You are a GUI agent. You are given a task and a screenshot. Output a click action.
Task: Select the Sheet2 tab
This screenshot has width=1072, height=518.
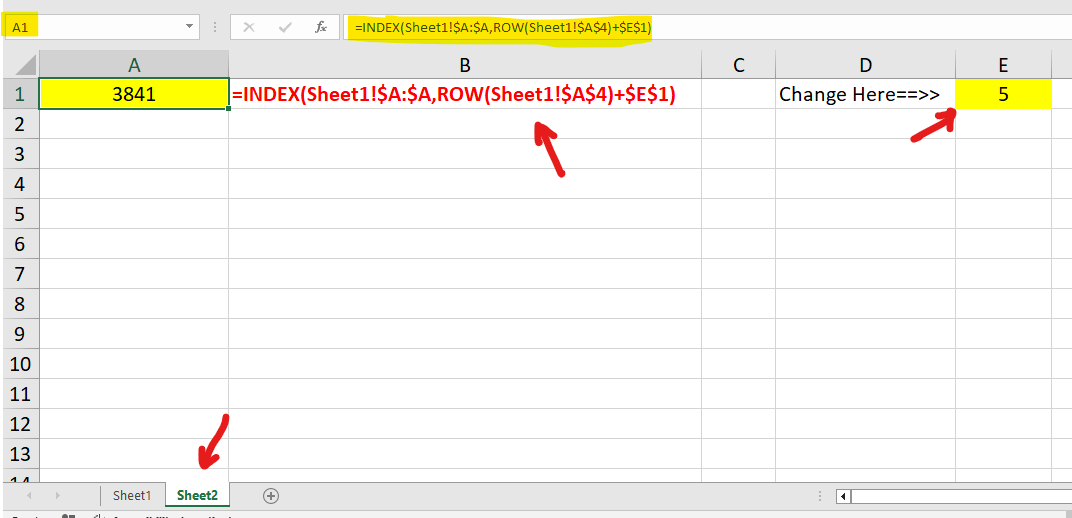pos(197,495)
